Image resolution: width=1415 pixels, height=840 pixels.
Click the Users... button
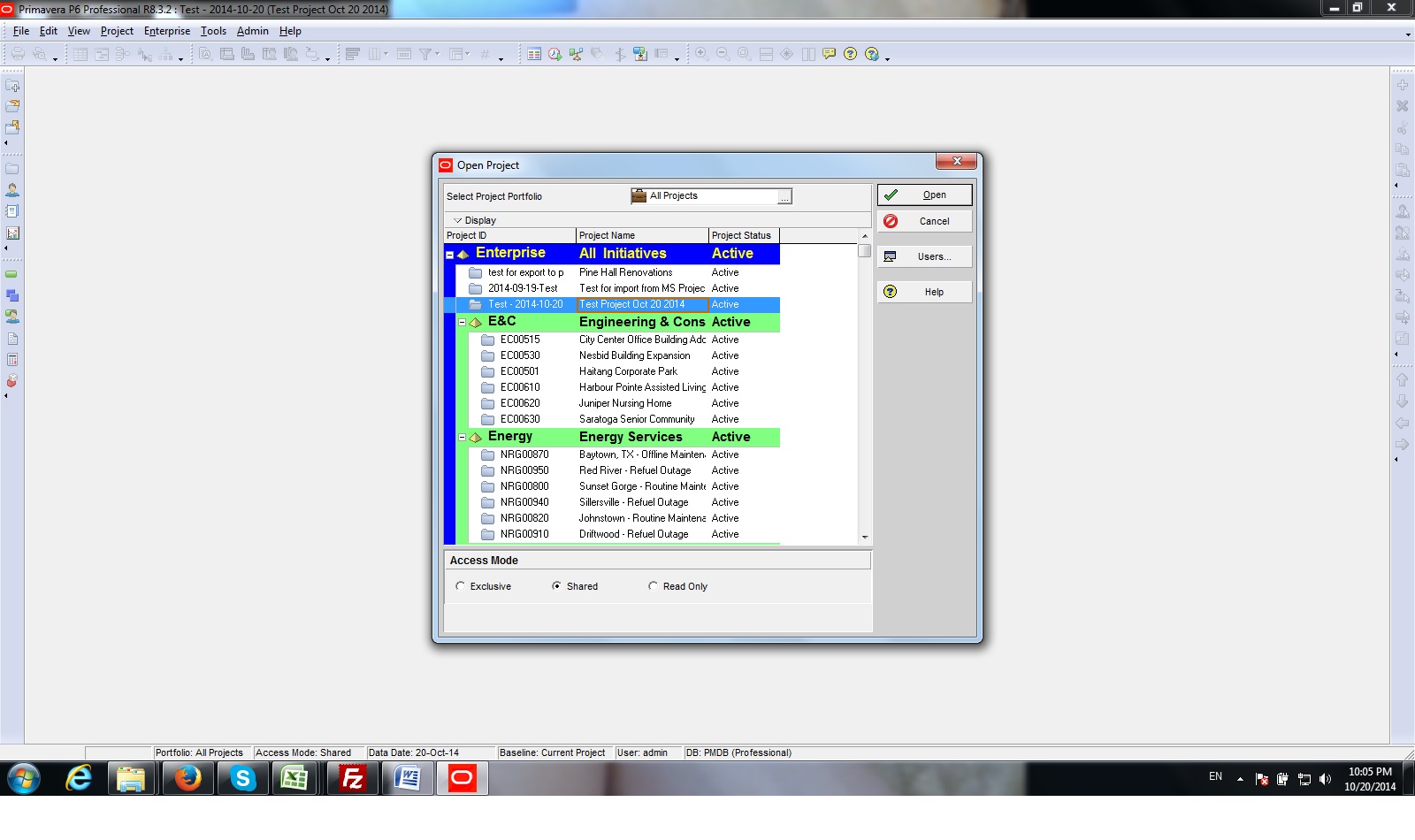[x=925, y=256]
